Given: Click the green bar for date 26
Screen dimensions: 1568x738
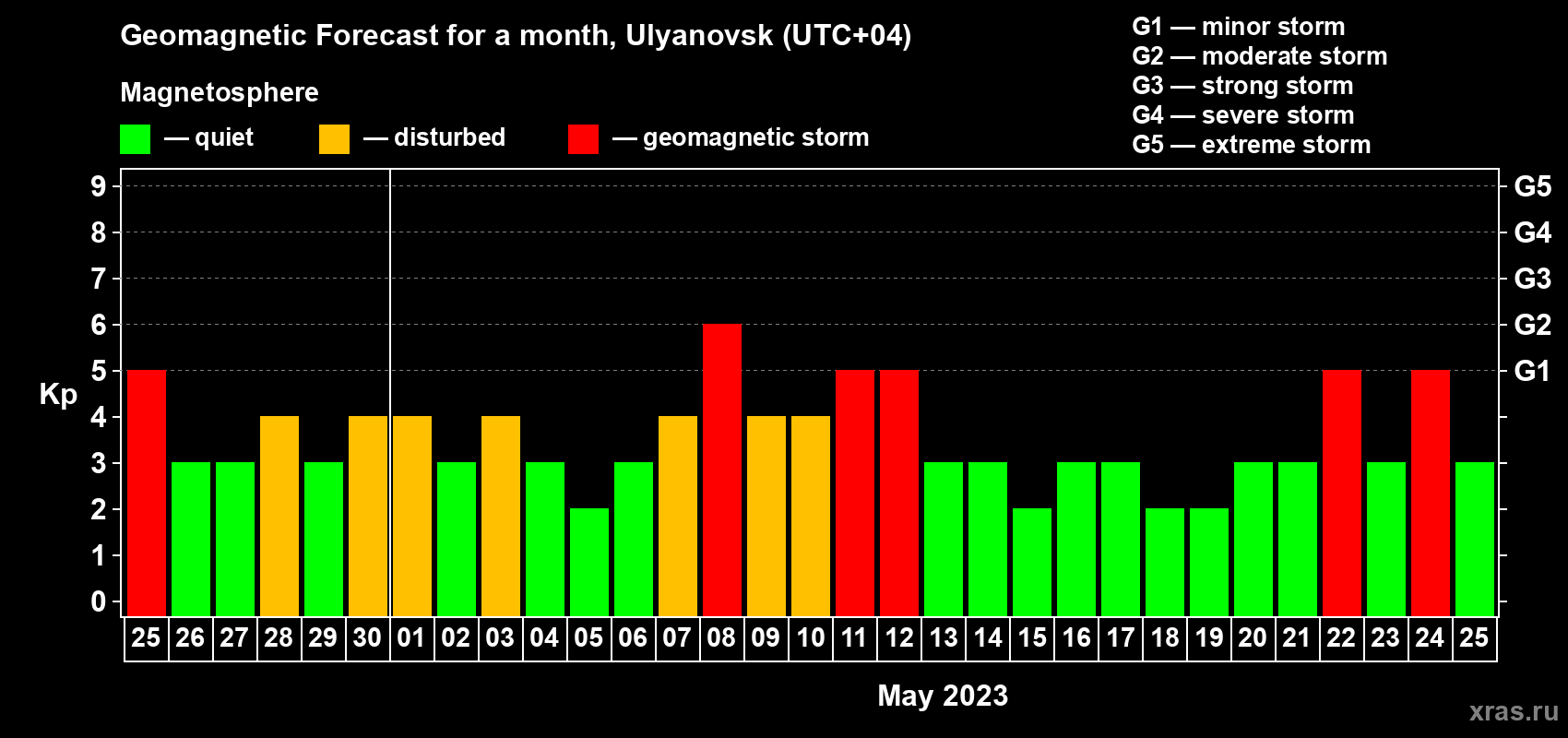Looking at the screenshot, I should tap(191, 540).
